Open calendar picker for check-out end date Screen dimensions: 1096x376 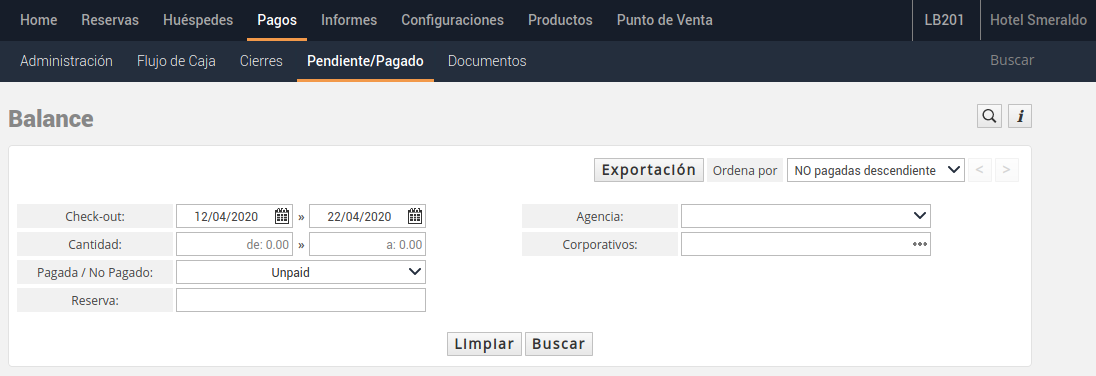pyautogui.click(x=414, y=216)
